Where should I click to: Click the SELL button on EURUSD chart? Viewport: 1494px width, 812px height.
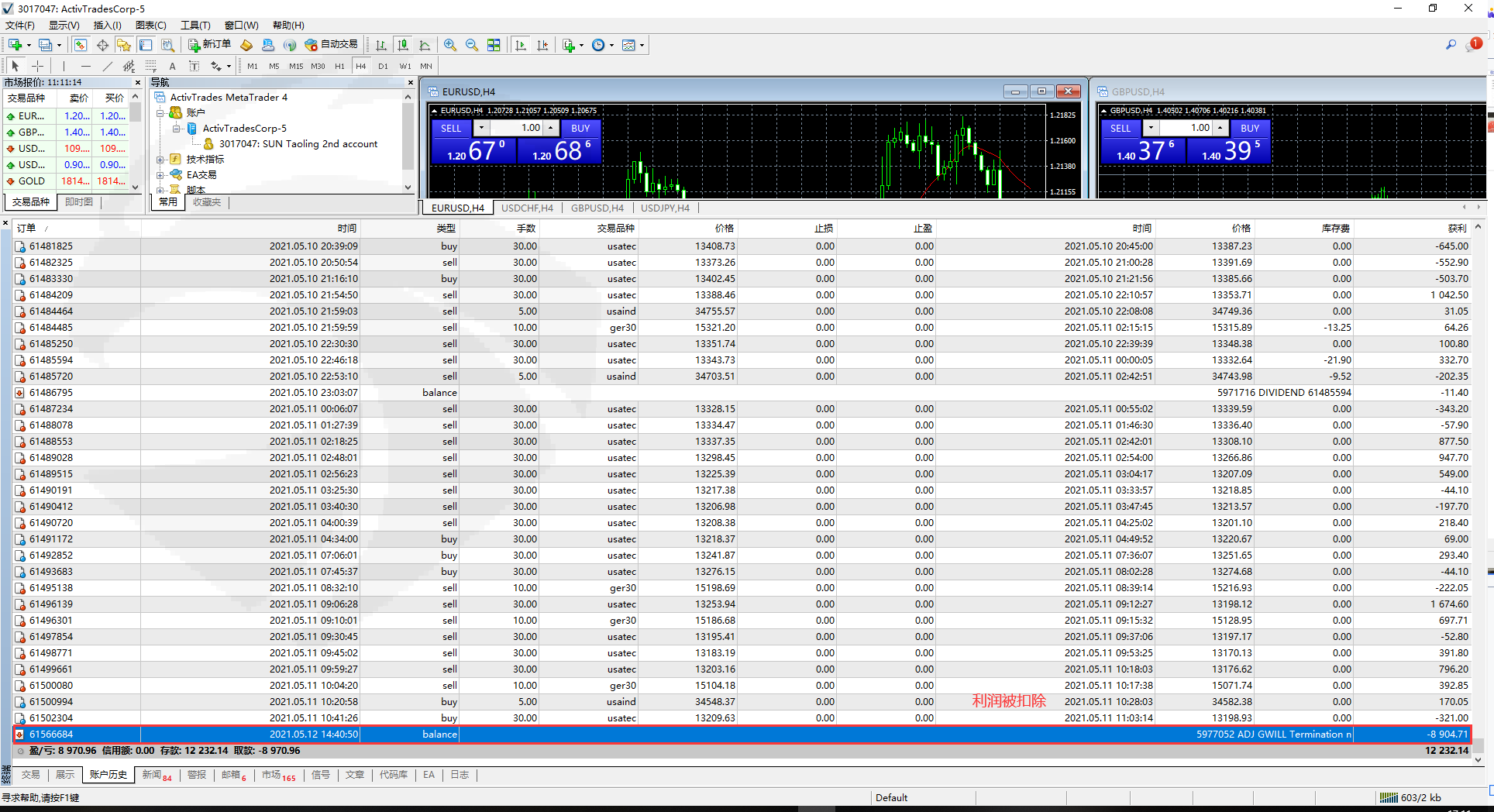click(451, 128)
